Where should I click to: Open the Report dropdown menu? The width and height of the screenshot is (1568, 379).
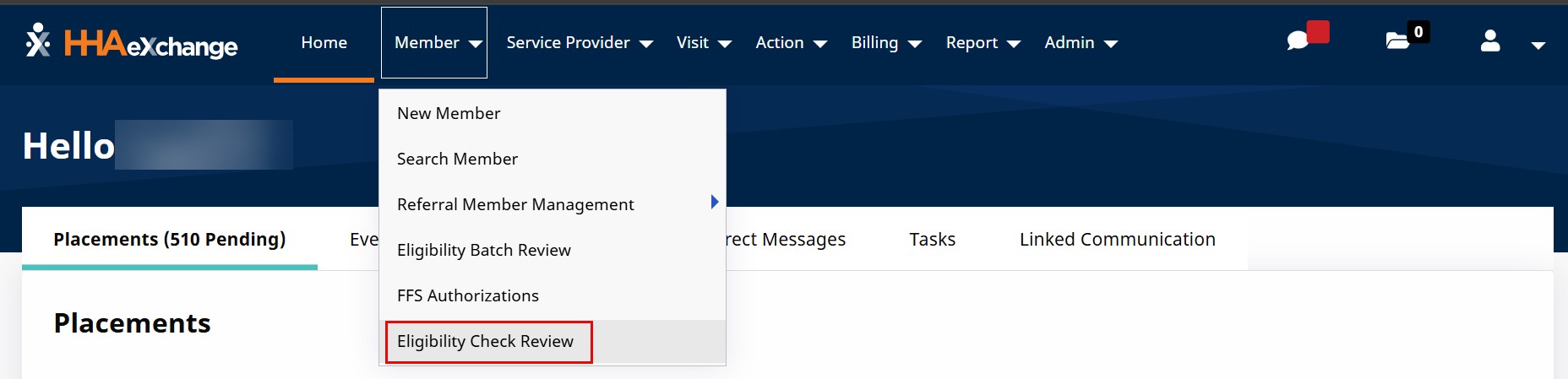pyautogui.click(x=983, y=43)
